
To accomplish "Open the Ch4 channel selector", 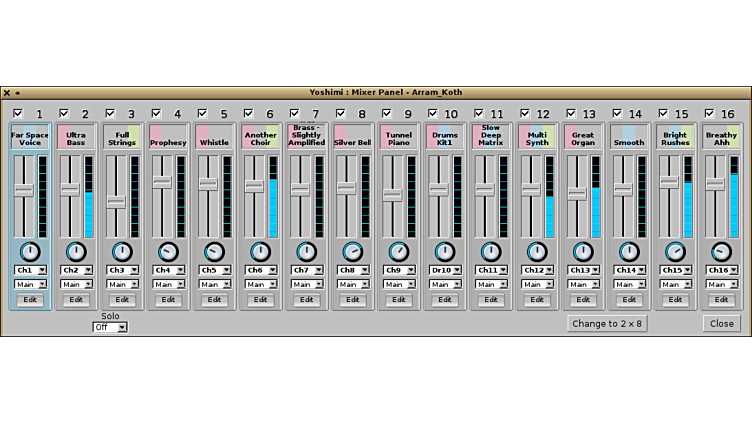I will (168, 270).
